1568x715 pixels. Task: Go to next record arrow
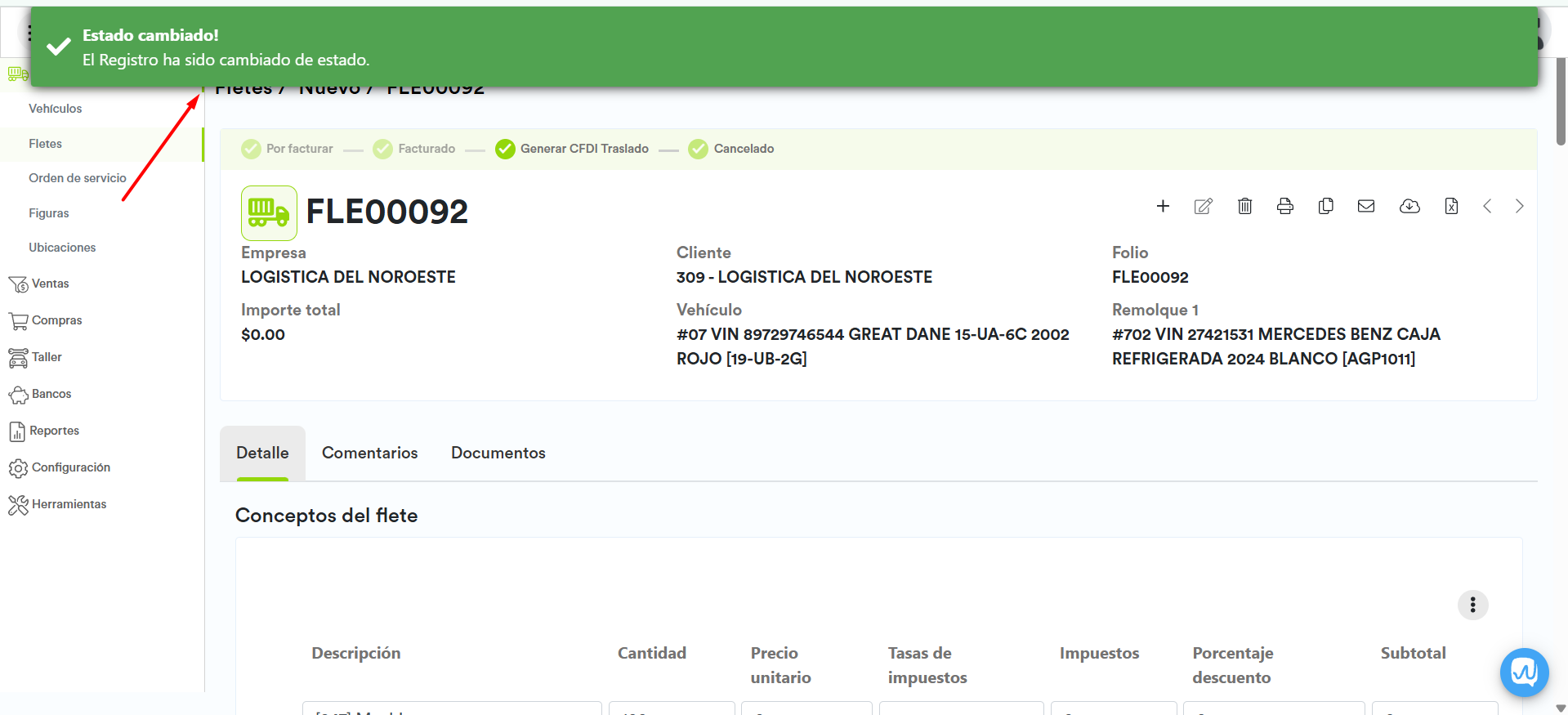click(1519, 206)
